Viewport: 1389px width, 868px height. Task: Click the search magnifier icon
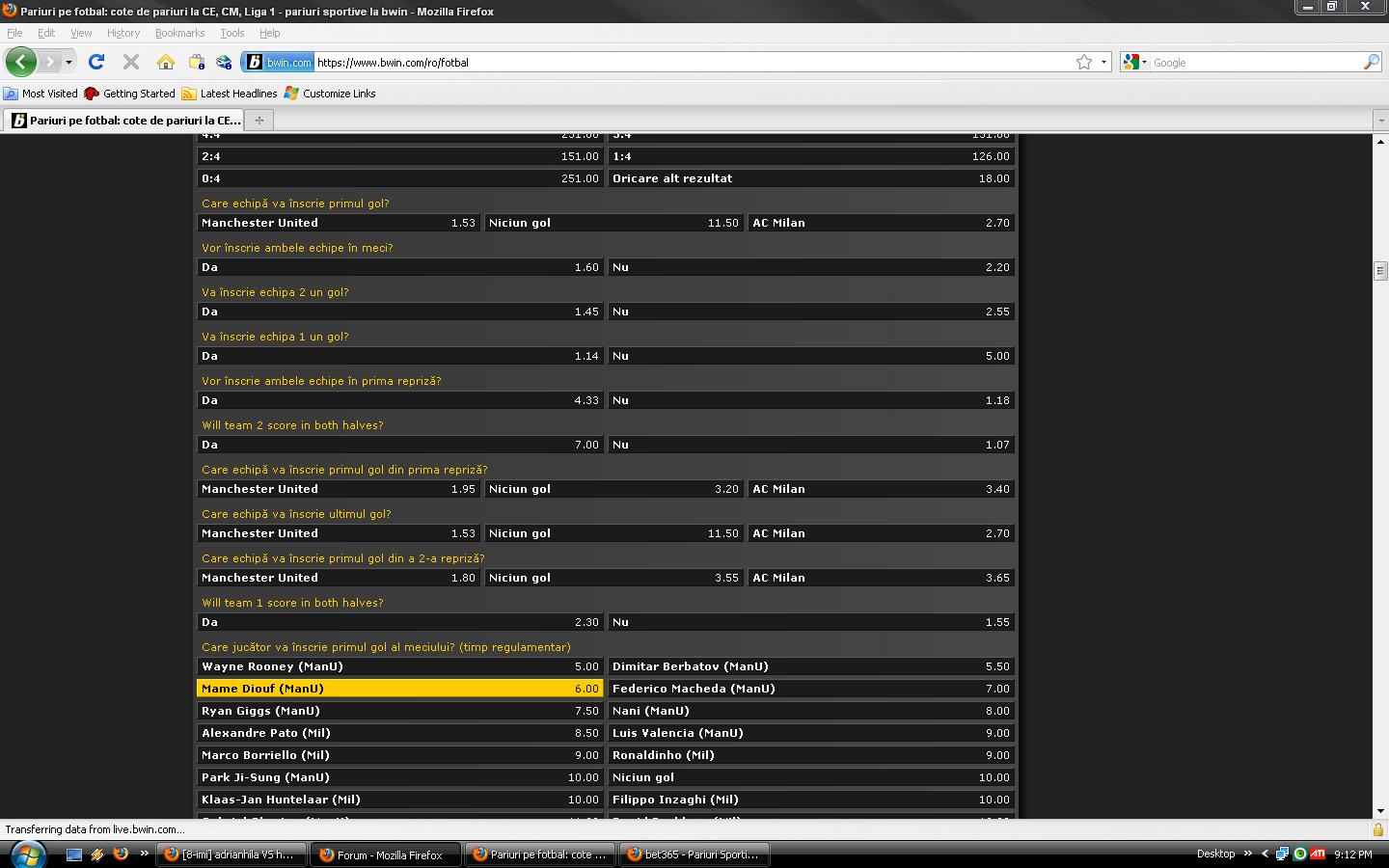[x=1371, y=62]
